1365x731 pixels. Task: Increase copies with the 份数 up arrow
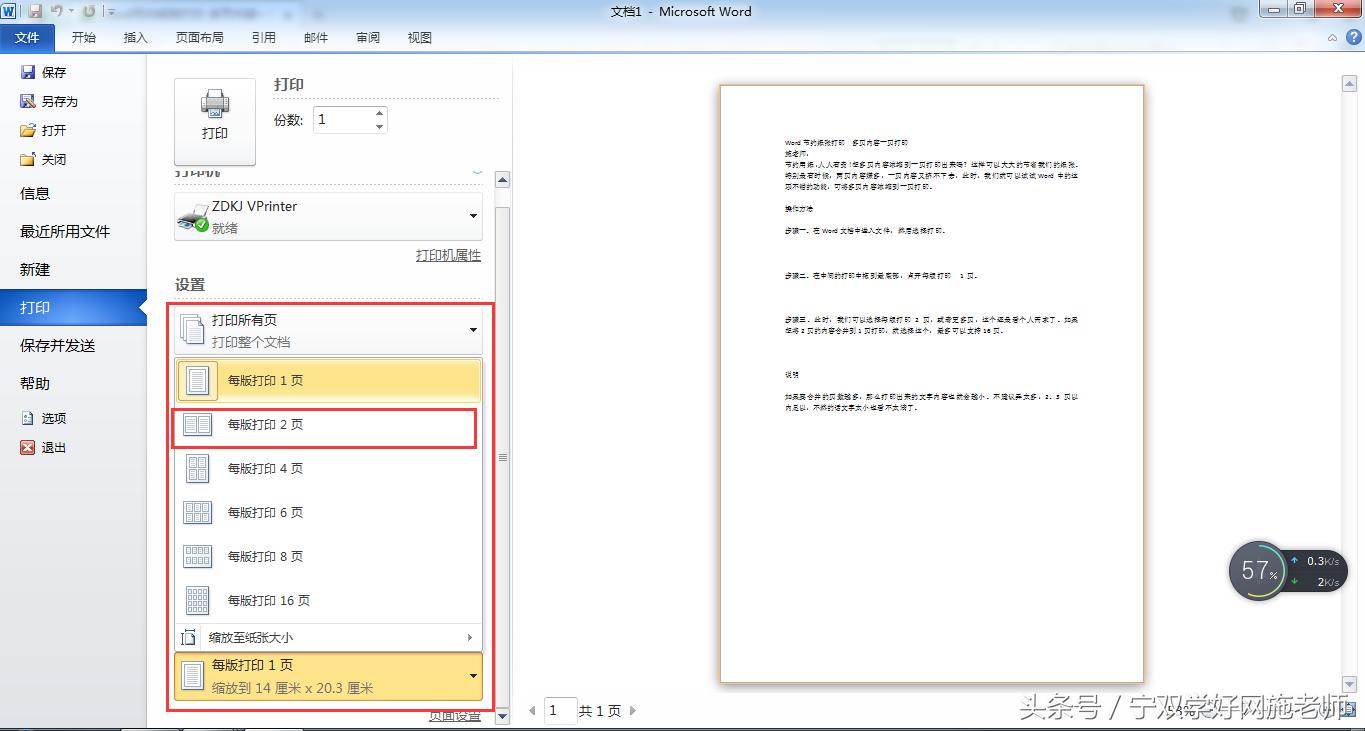[x=379, y=113]
